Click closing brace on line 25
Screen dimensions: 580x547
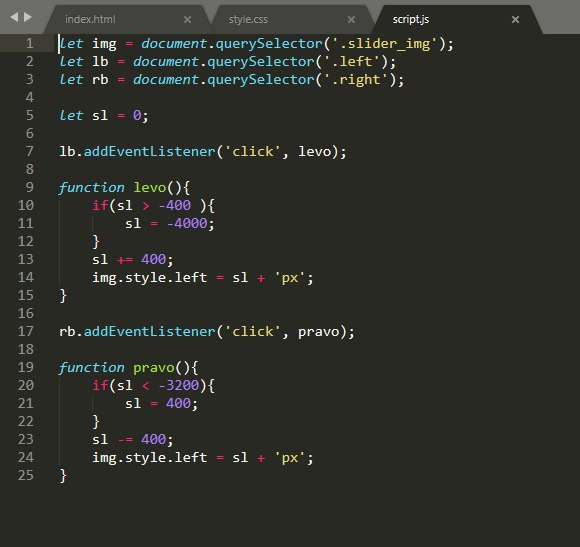pos(63,476)
